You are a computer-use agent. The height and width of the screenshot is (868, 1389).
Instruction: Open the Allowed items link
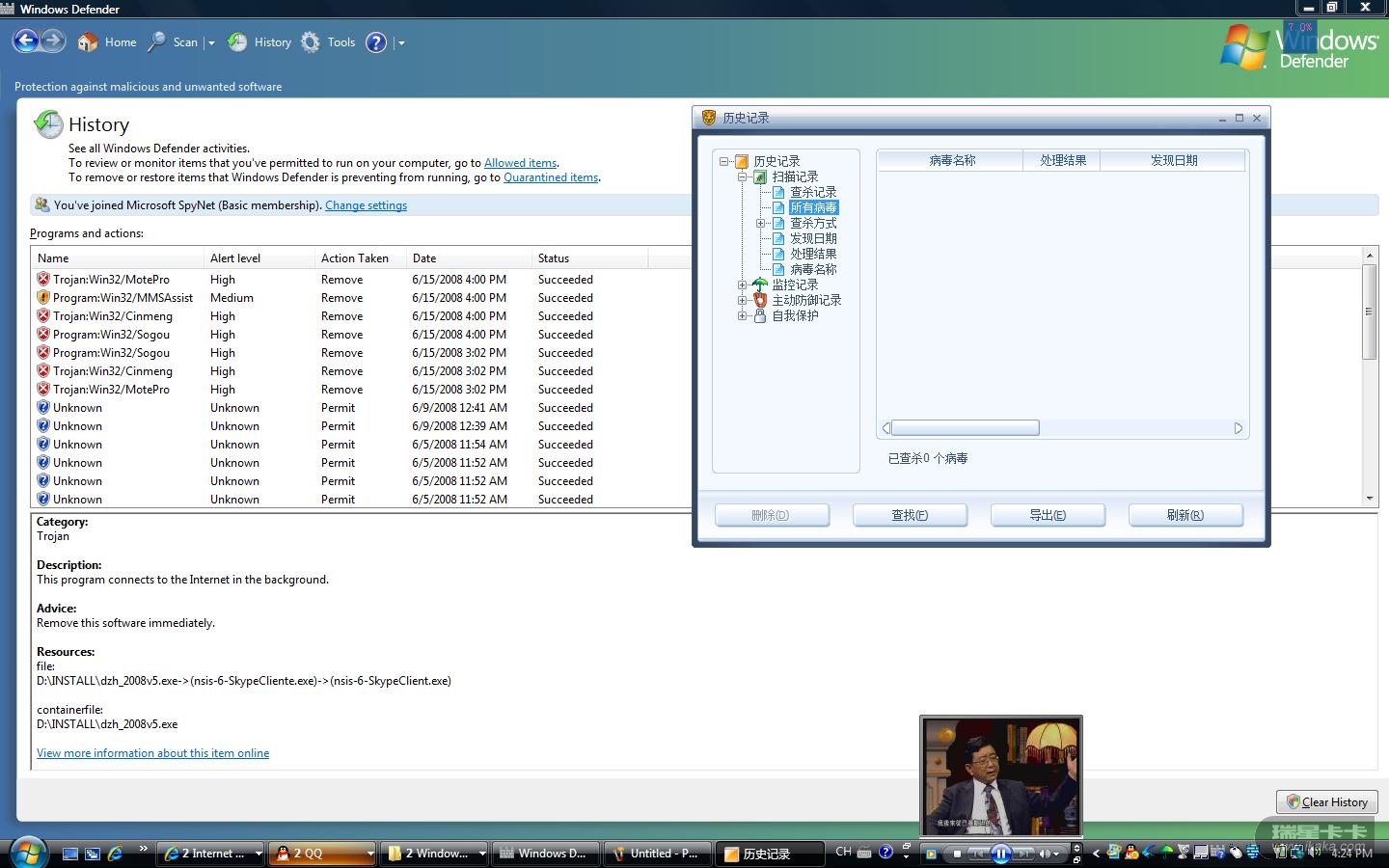(x=520, y=163)
